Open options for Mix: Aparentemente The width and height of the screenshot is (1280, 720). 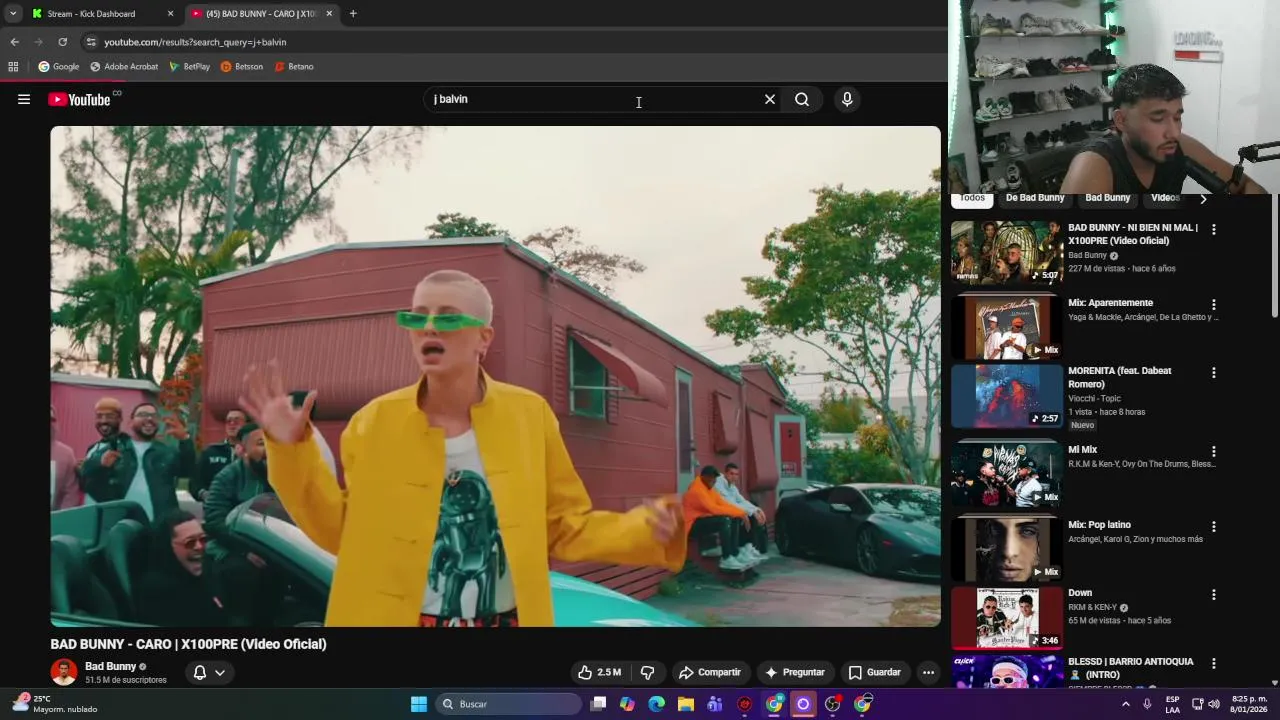tap(1214, 304)
